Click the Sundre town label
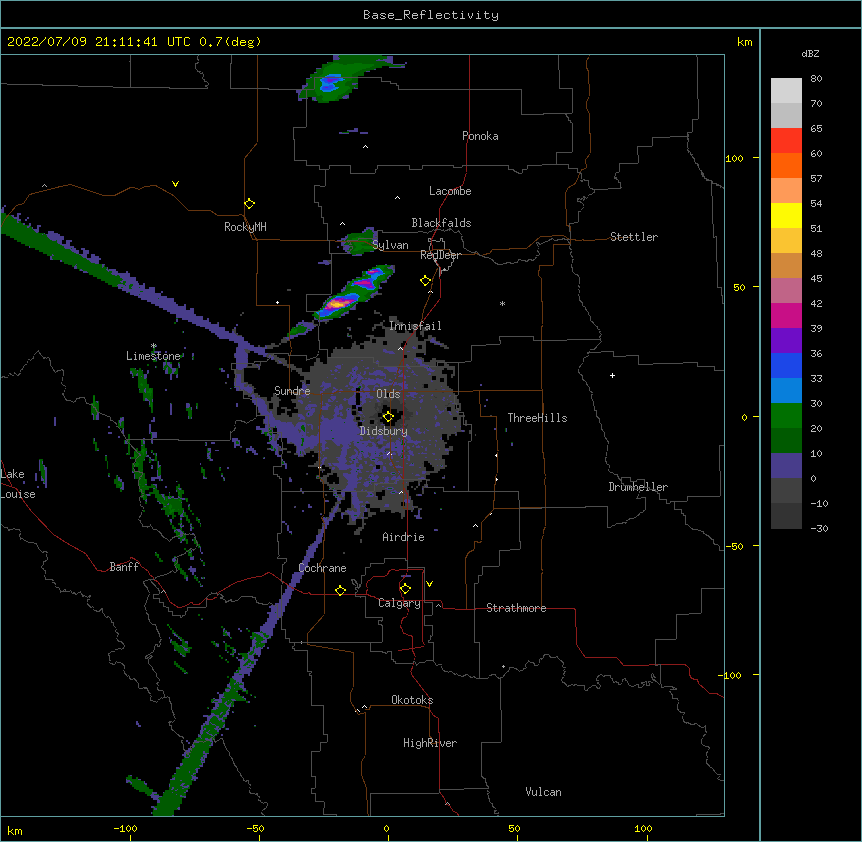862x842 pixels. pos(292,391)
